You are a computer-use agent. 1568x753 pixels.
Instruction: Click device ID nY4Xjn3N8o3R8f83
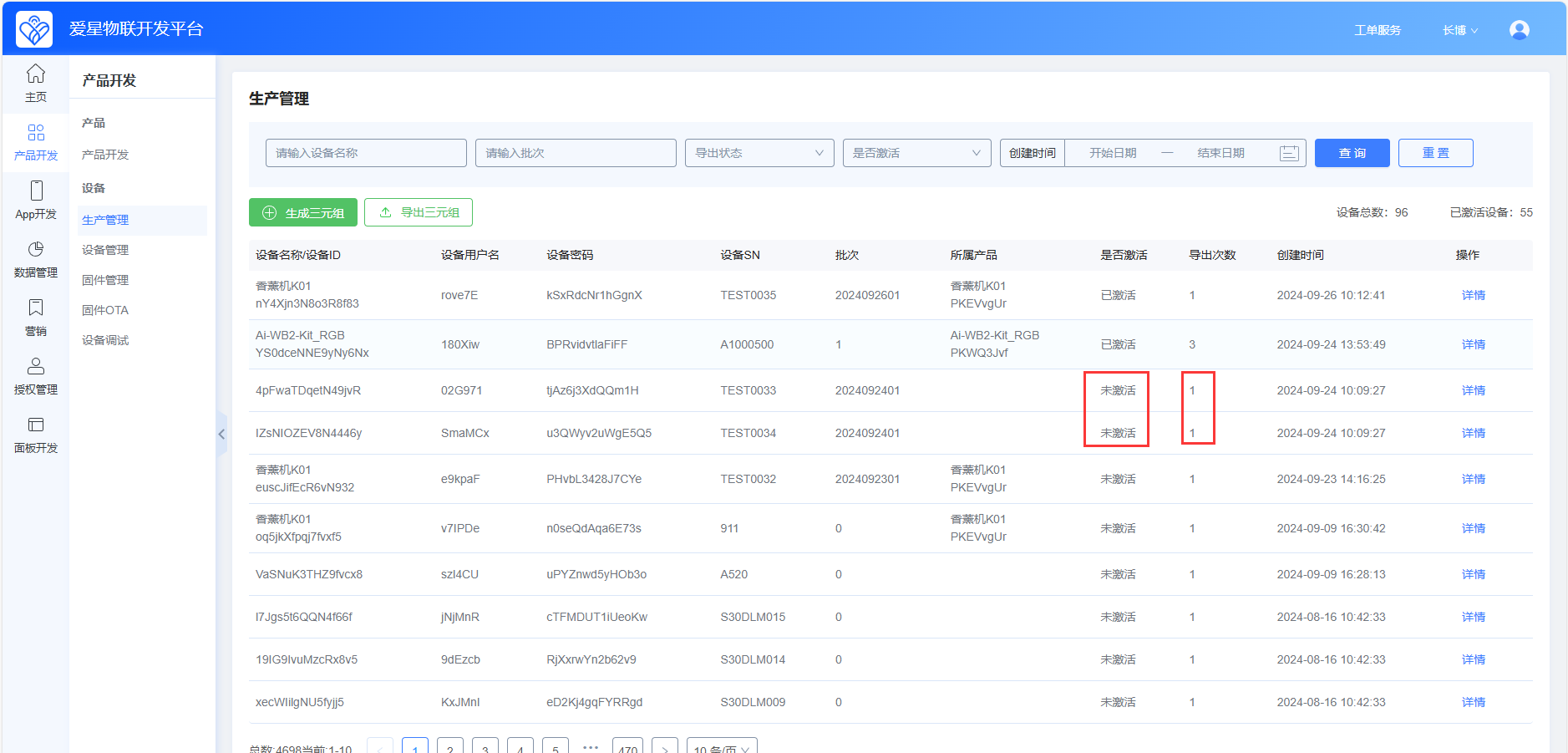pos(307,303)
